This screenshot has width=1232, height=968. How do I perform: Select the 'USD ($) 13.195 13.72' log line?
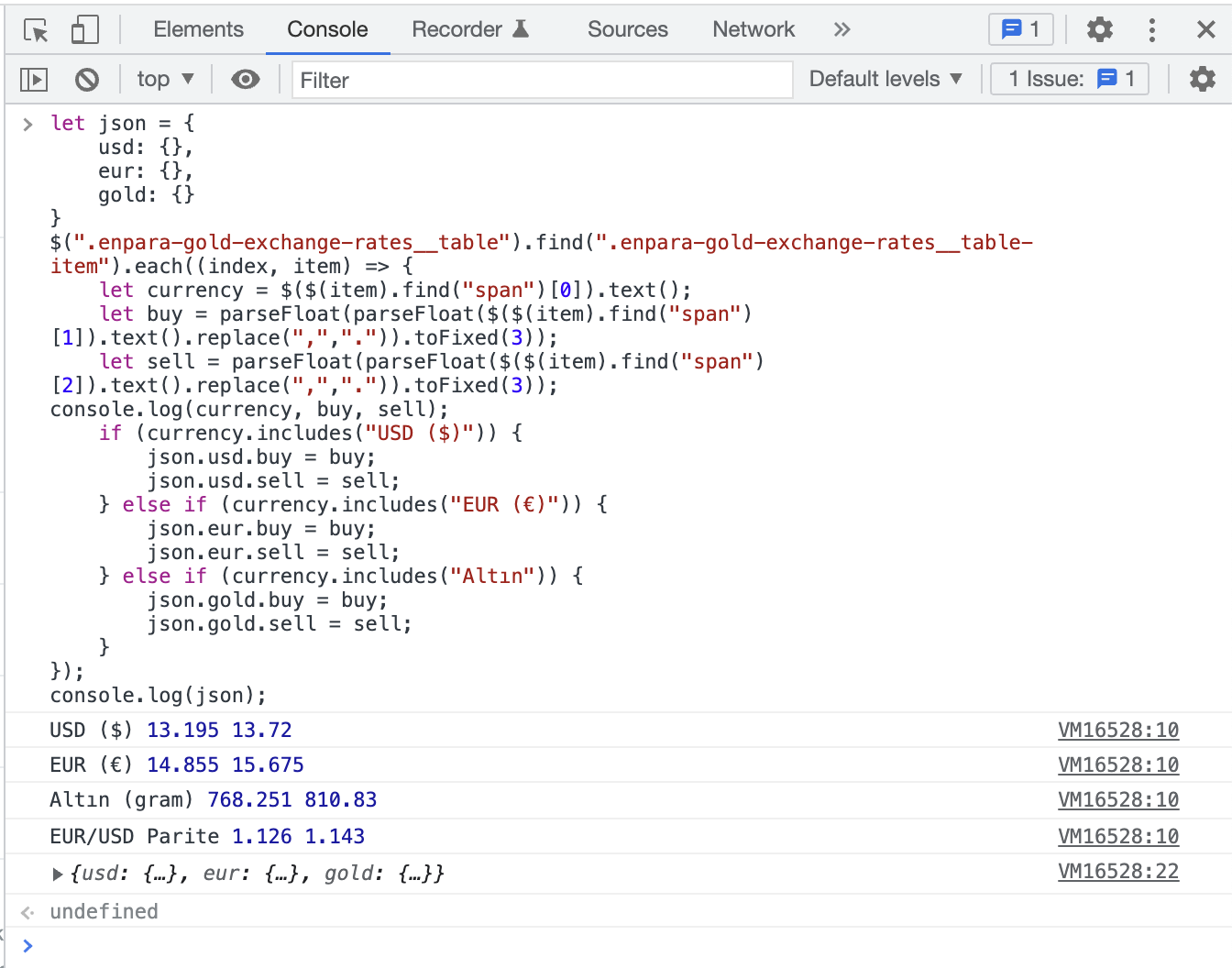pyautogui.click(x=171, y=730)
